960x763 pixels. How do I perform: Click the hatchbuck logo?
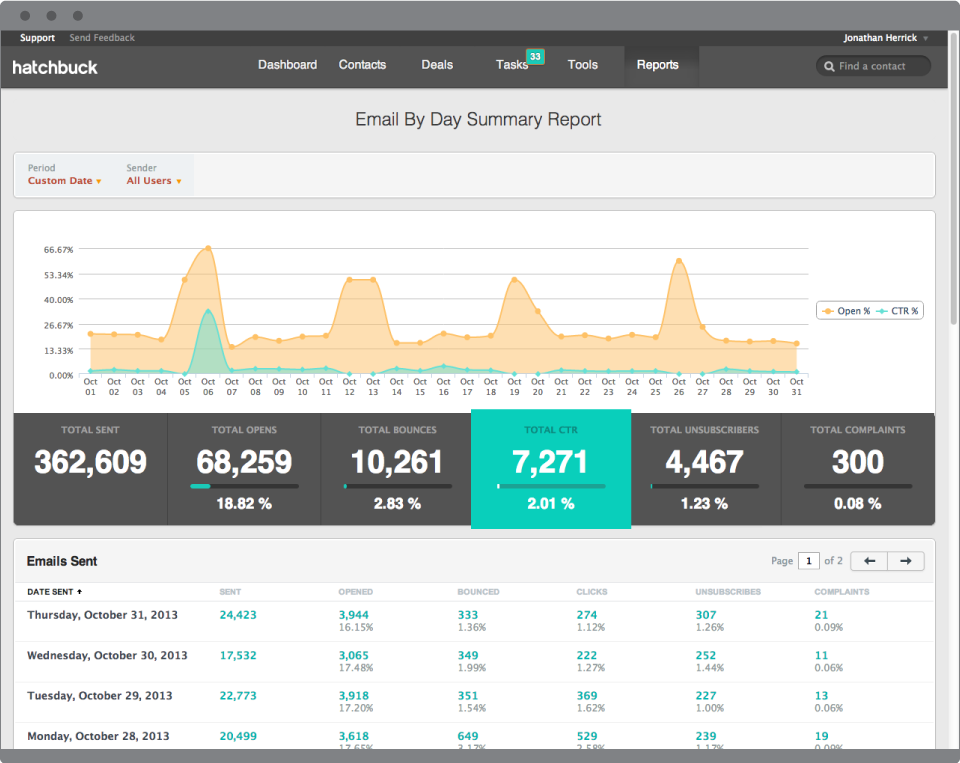(54, 67)
